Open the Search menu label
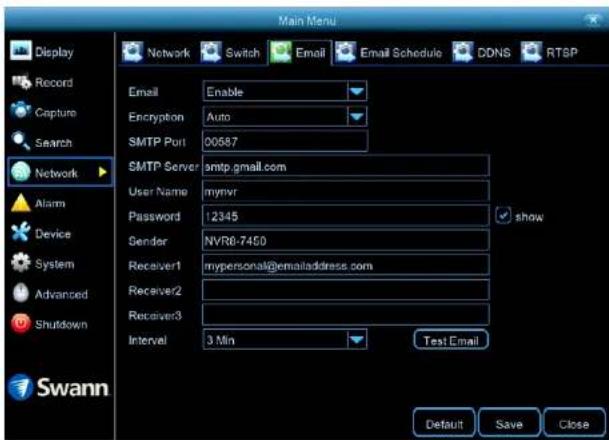Image resolution: width=609 pixels, height=440 pixels. 54,143
